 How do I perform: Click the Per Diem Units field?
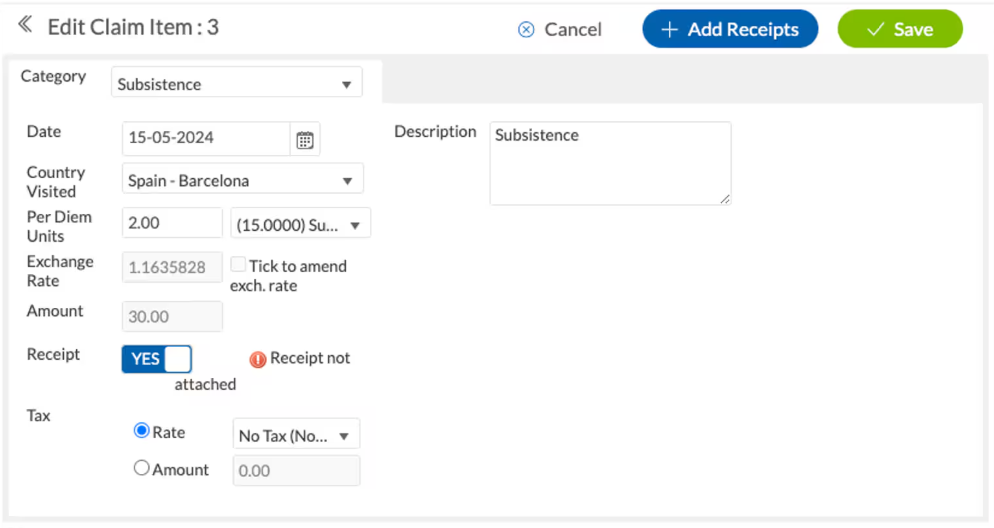[x=172, y=223]
